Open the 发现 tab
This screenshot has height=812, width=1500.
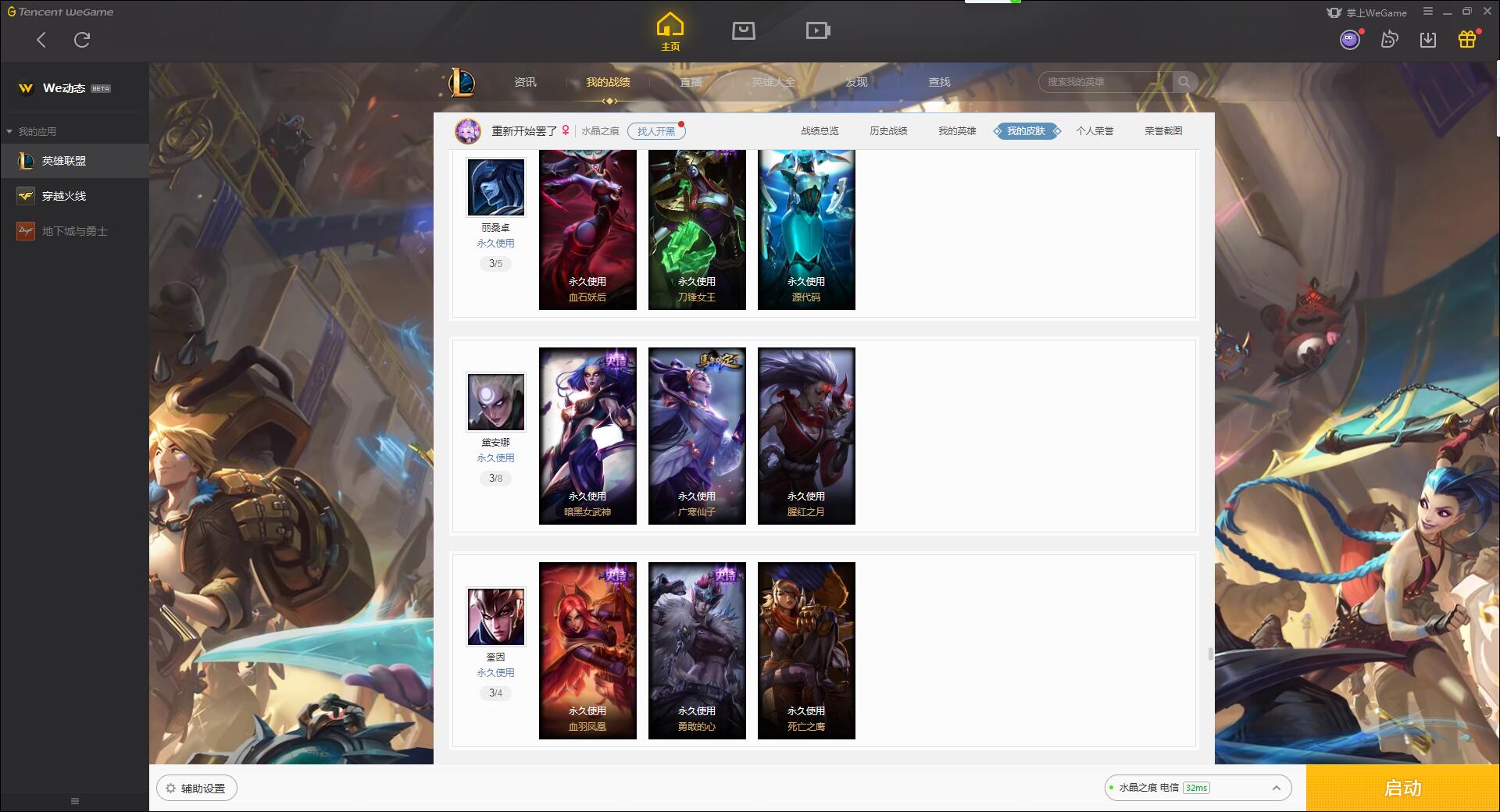pos(856,82)
